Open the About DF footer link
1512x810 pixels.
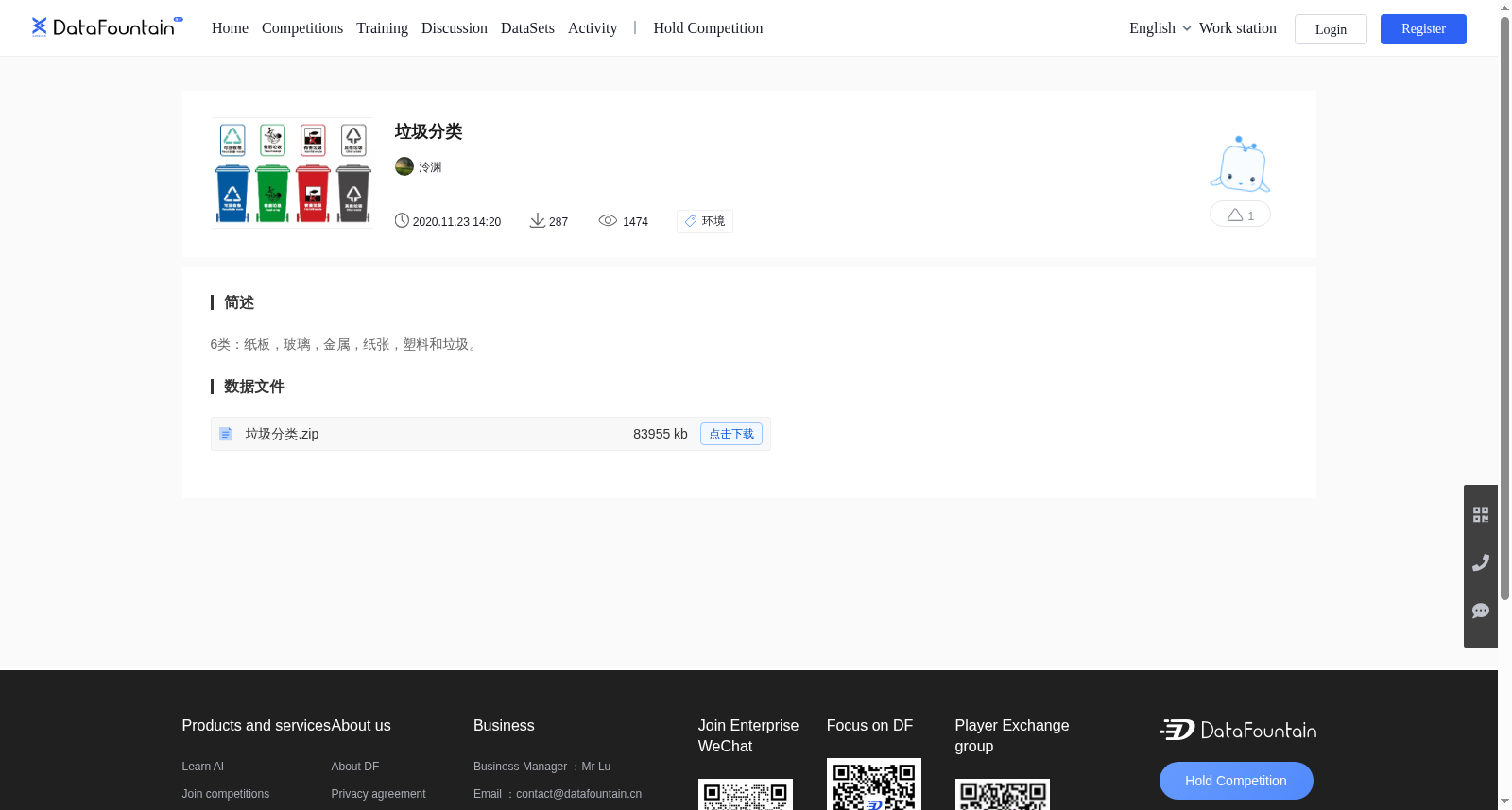click(x=355, y=767)
